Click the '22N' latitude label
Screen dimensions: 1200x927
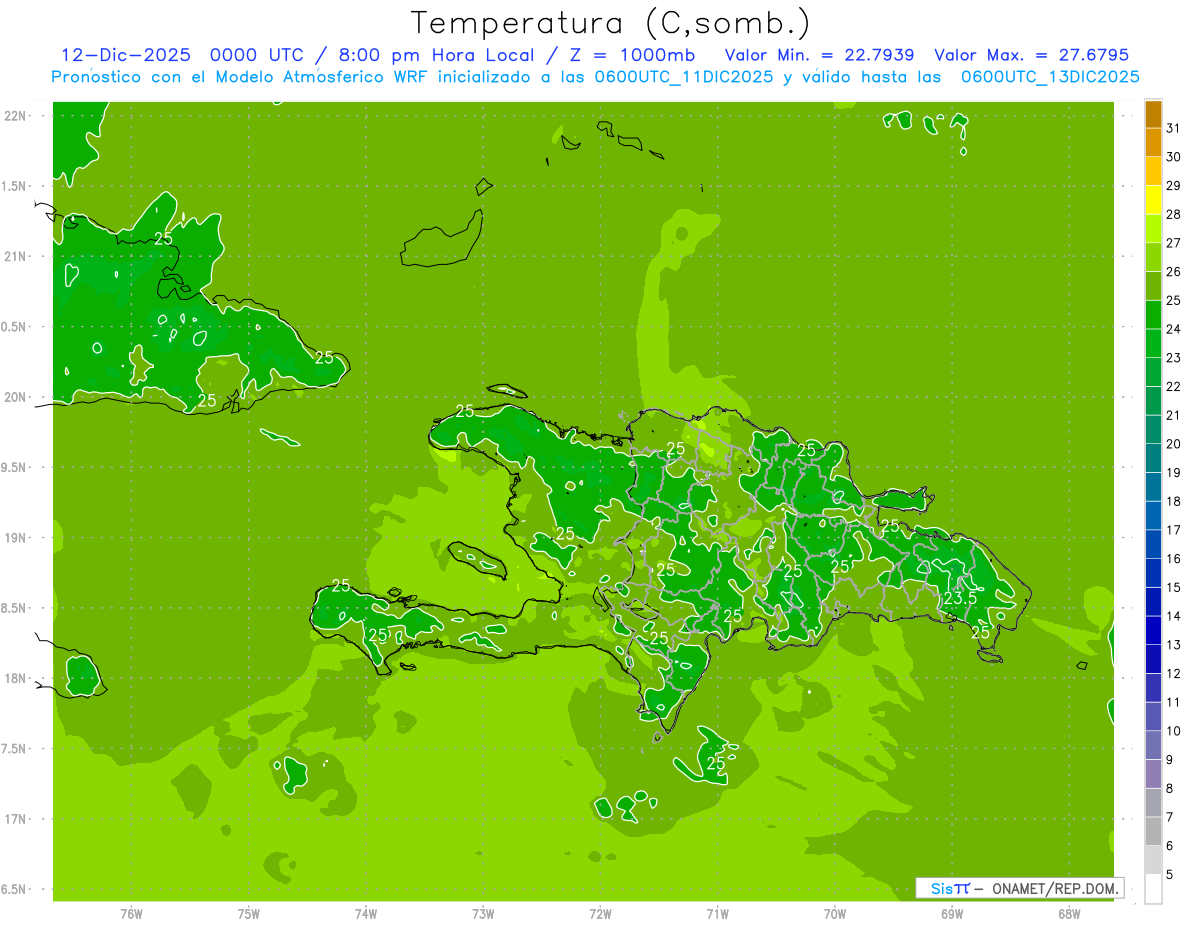click(x=13, y=115)
